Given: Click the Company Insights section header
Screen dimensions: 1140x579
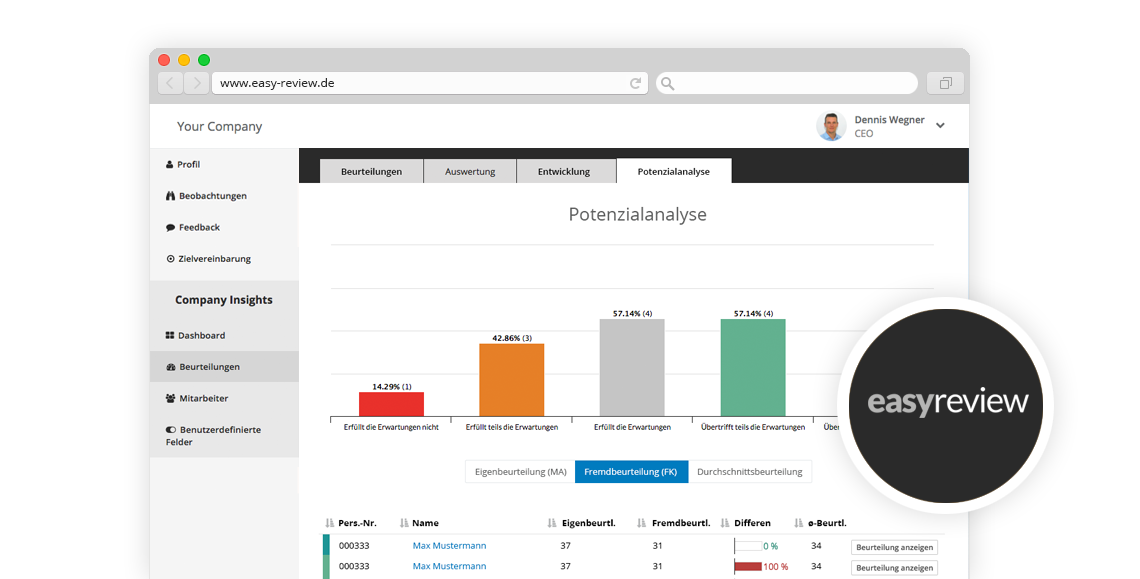Looking at the screenshot, I should [224, 300].
